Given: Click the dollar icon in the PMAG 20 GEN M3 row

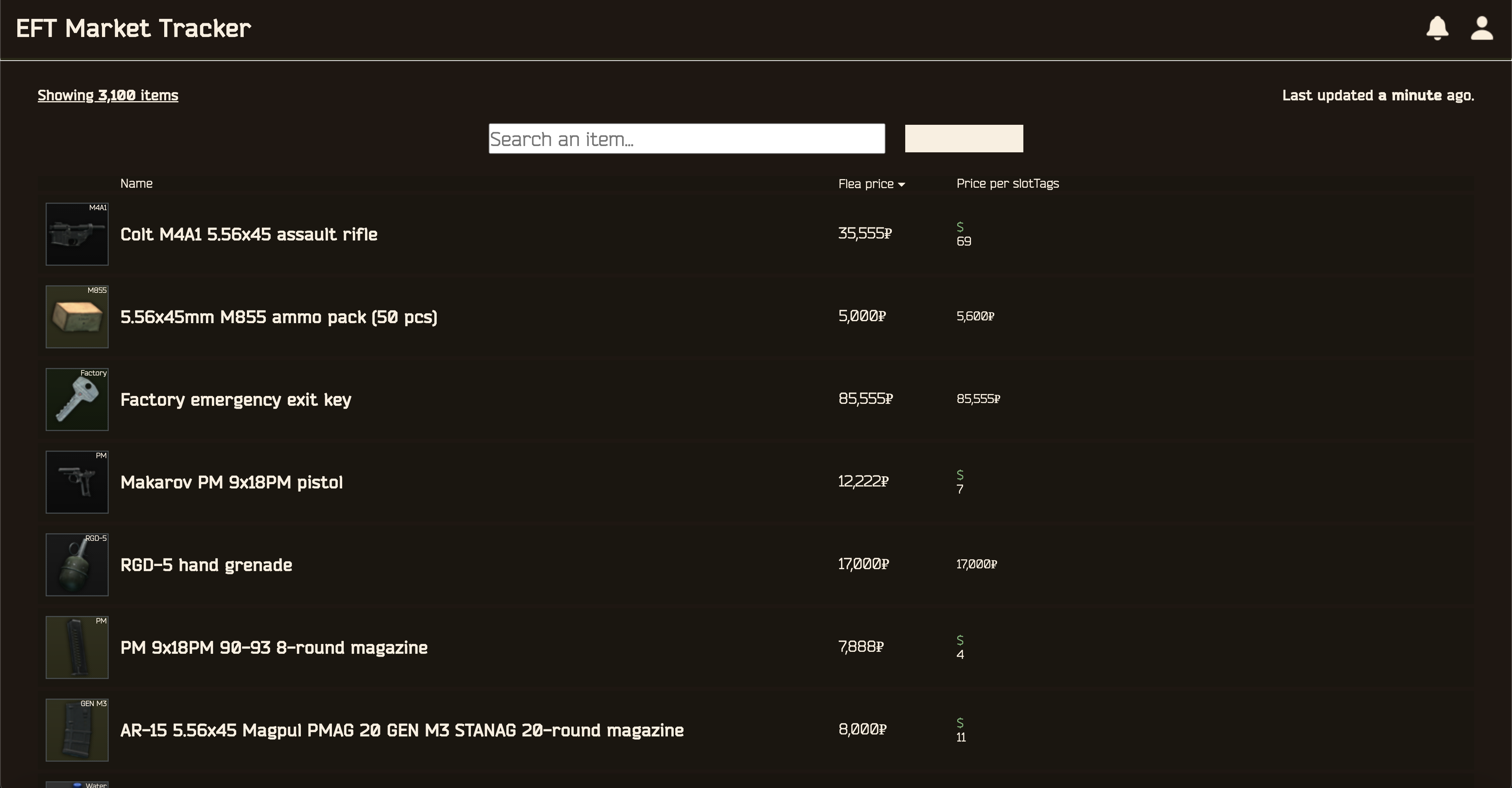Looking at the screenshot, I should click(960, 723).
